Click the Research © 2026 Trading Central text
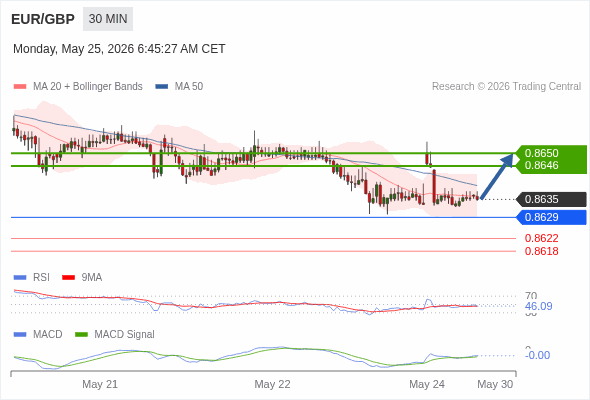The image size is (590, 400). point(506,87)
